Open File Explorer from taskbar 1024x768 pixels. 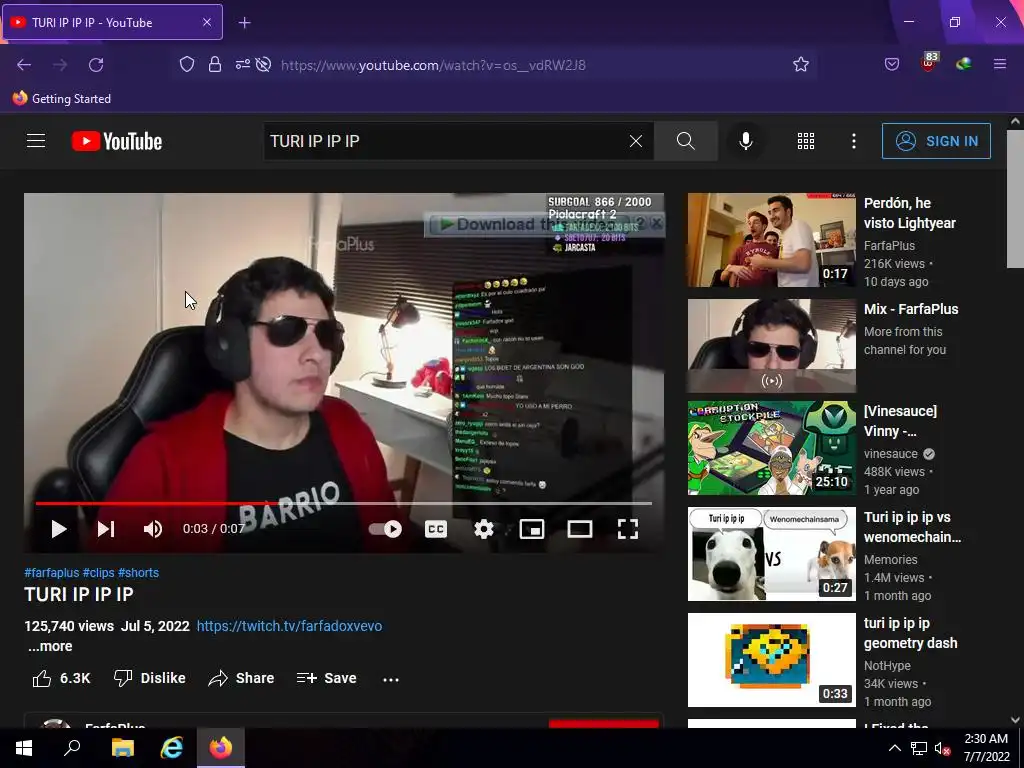point(123,748)
